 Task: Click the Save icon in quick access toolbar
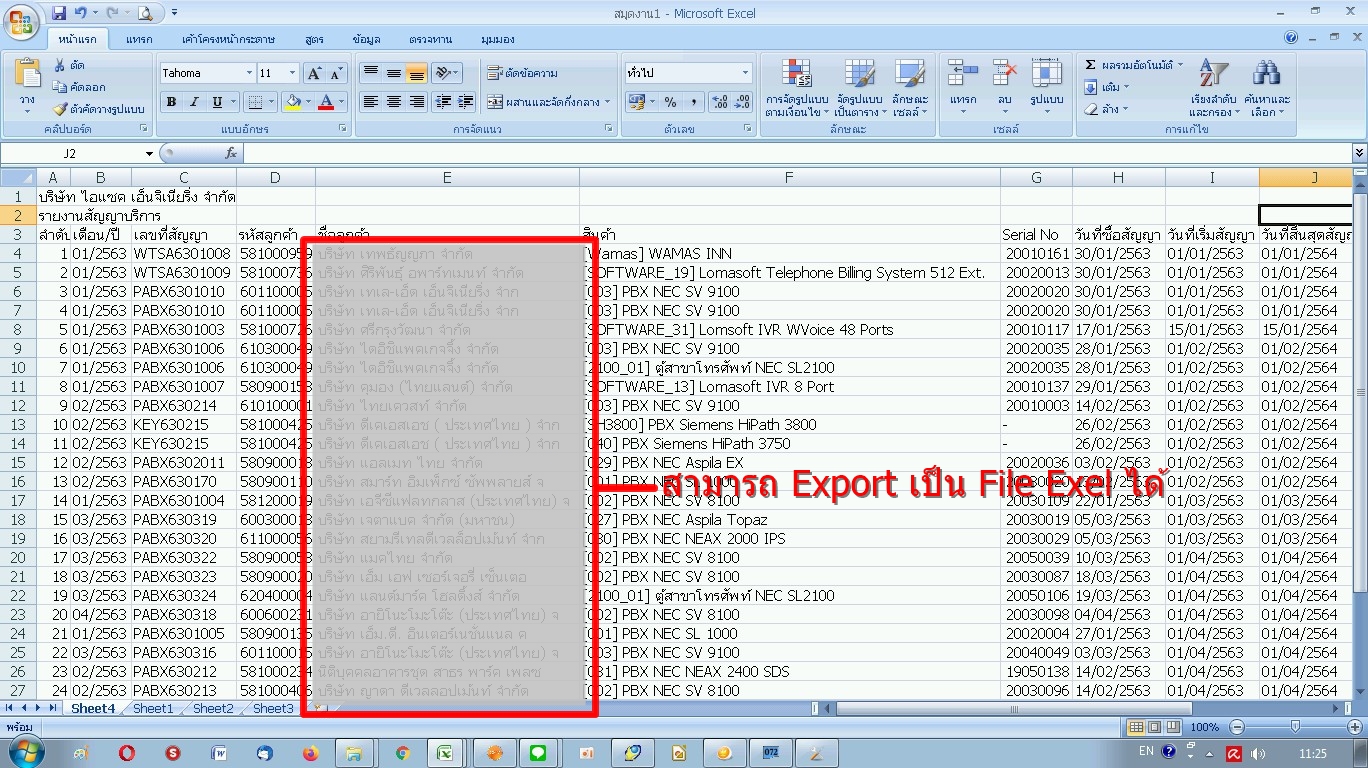tap(59, 13)
